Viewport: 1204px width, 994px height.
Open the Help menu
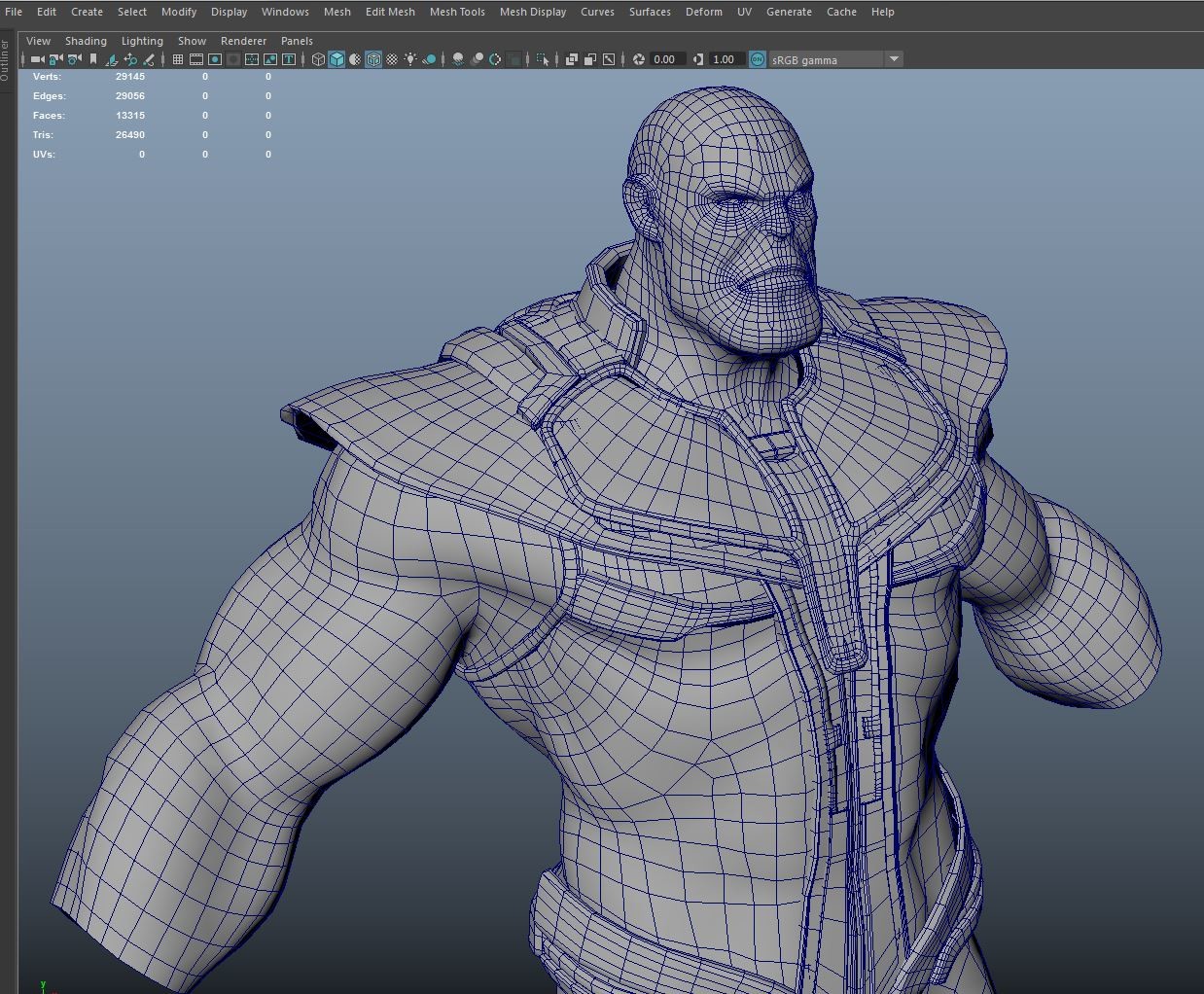coord(882,12)
